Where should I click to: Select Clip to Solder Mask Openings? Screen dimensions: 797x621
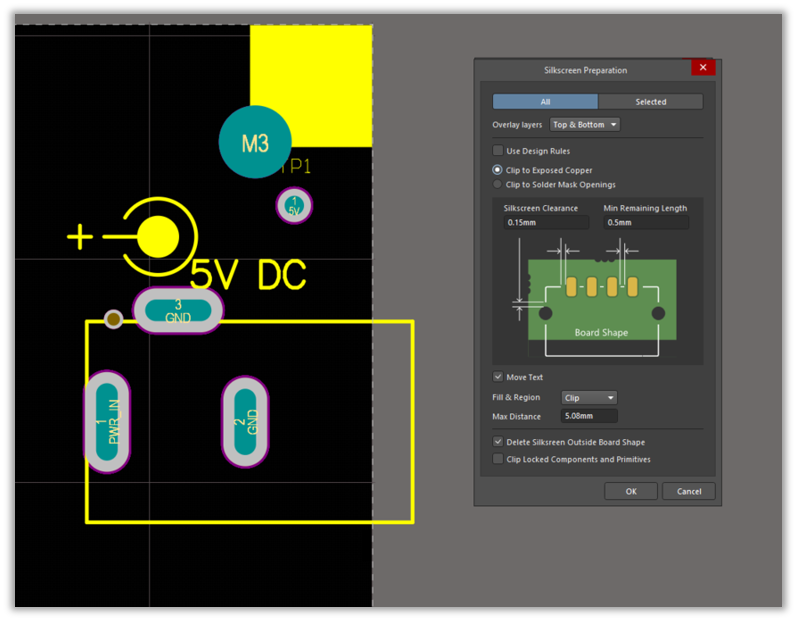[498, 184]
